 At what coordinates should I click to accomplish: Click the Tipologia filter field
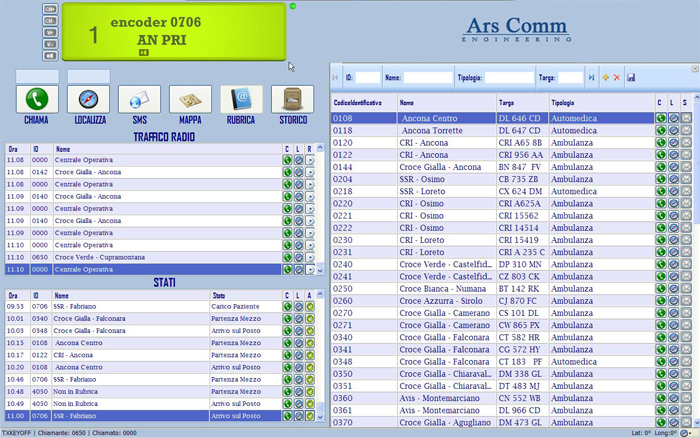(x=509, y=77)
